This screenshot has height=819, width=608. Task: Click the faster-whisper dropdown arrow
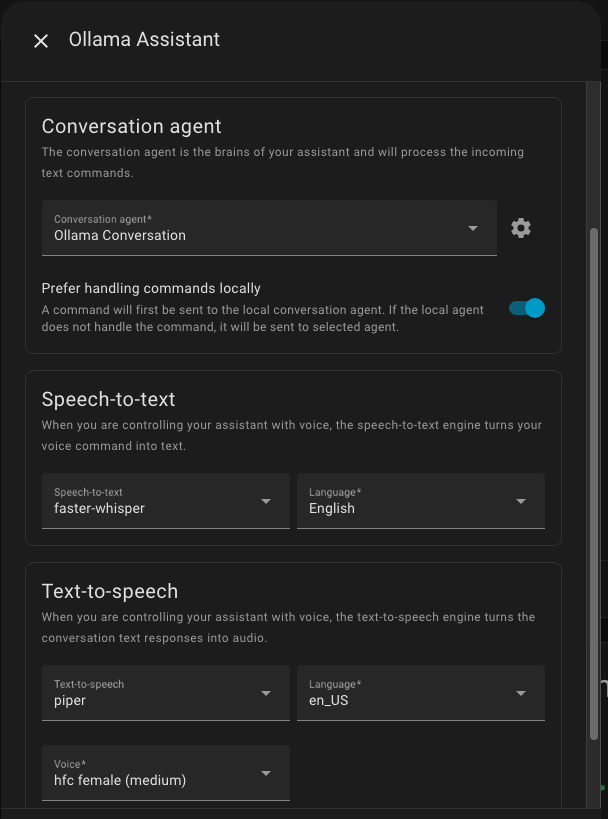click(266, 501)
